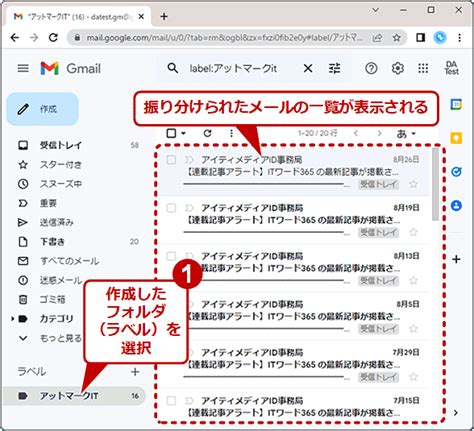The width and height of the screenshot is (474, 431).
Task: Star the 8月13日 email
Action: tap(413, 280)
